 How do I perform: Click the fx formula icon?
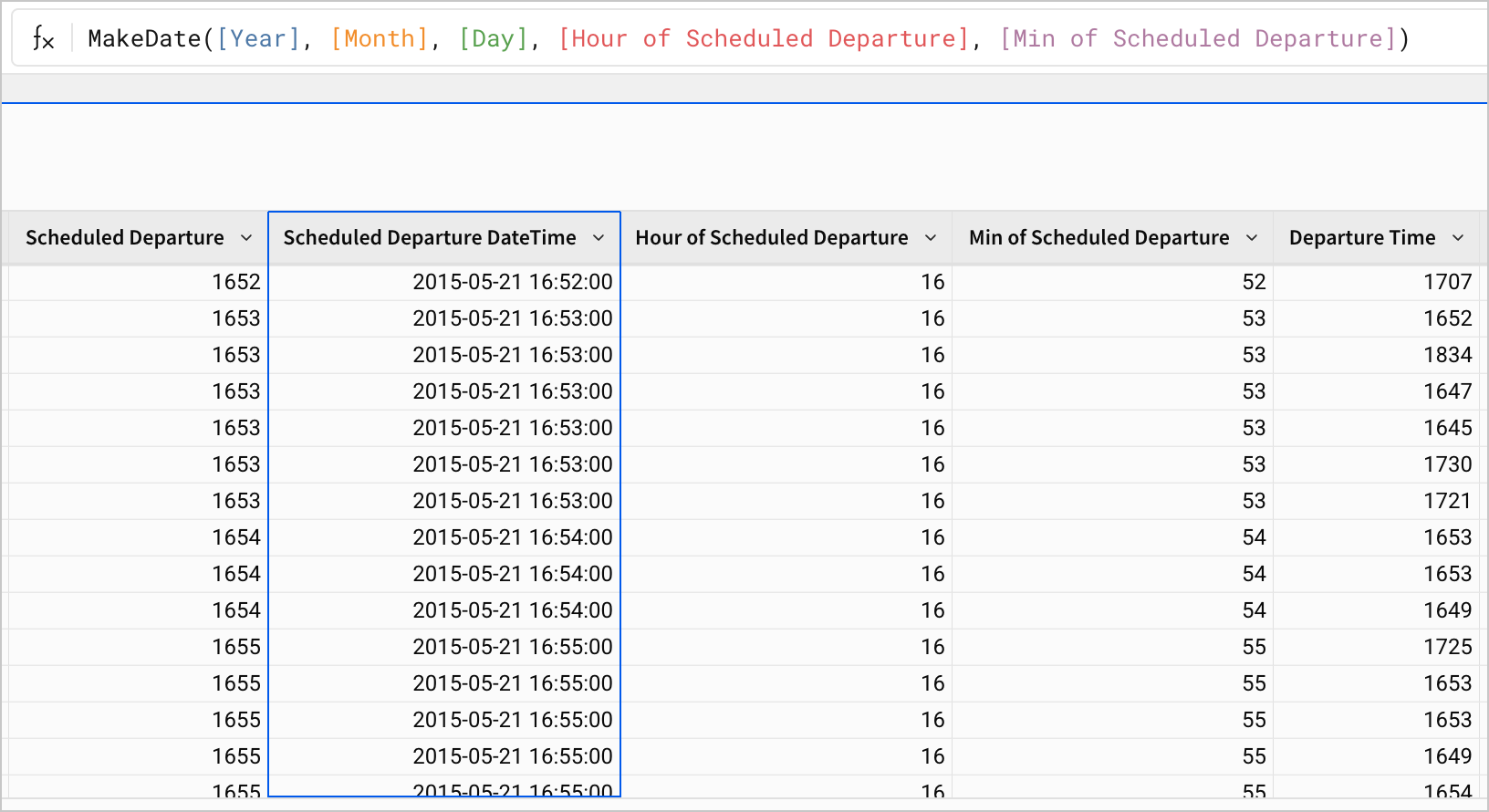pos(43,39)
